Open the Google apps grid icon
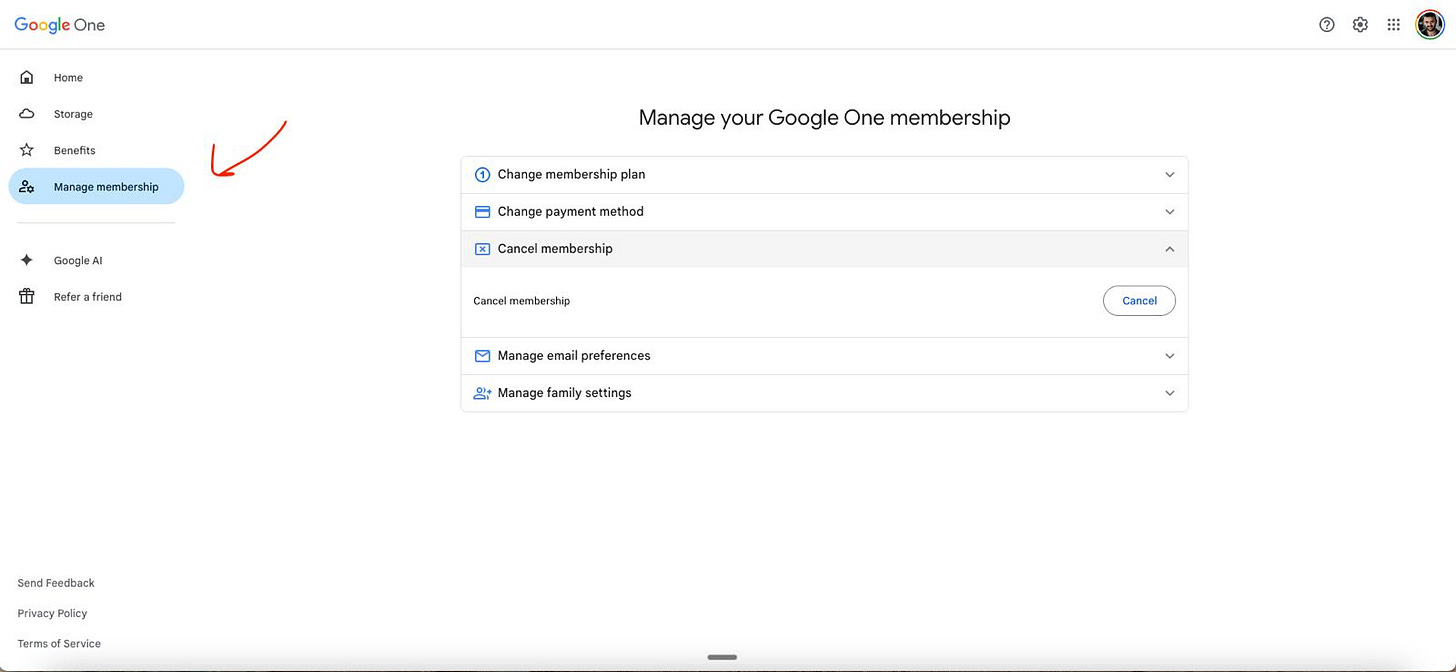The width and height of the screenshot is (1456, 672). pos(1393,25)
